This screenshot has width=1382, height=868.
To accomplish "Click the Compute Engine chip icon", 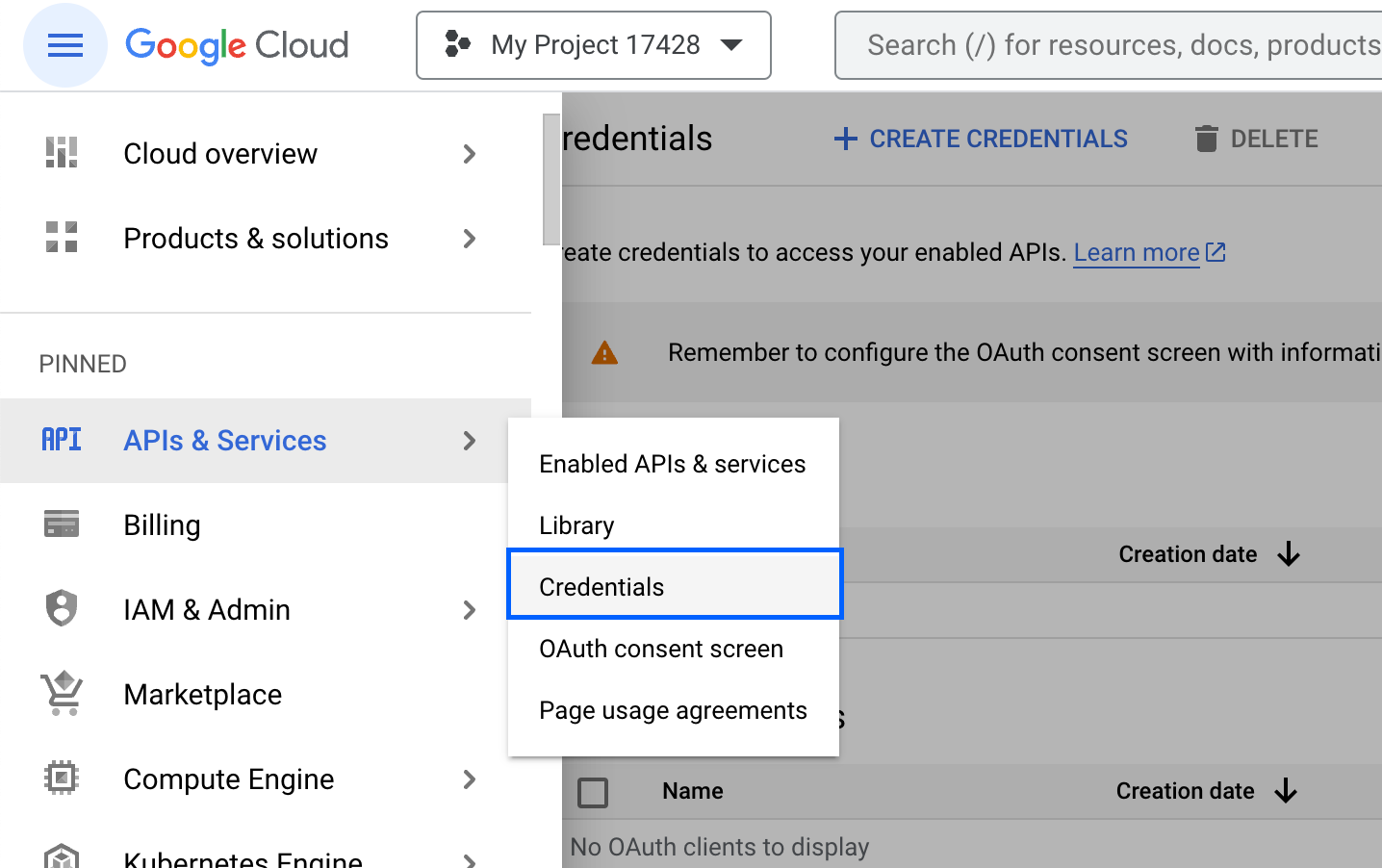I will (61, 778).
